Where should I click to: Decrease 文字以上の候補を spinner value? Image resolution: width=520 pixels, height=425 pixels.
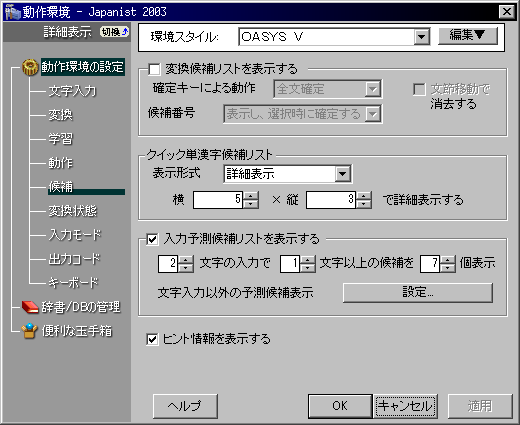[308, 268]
